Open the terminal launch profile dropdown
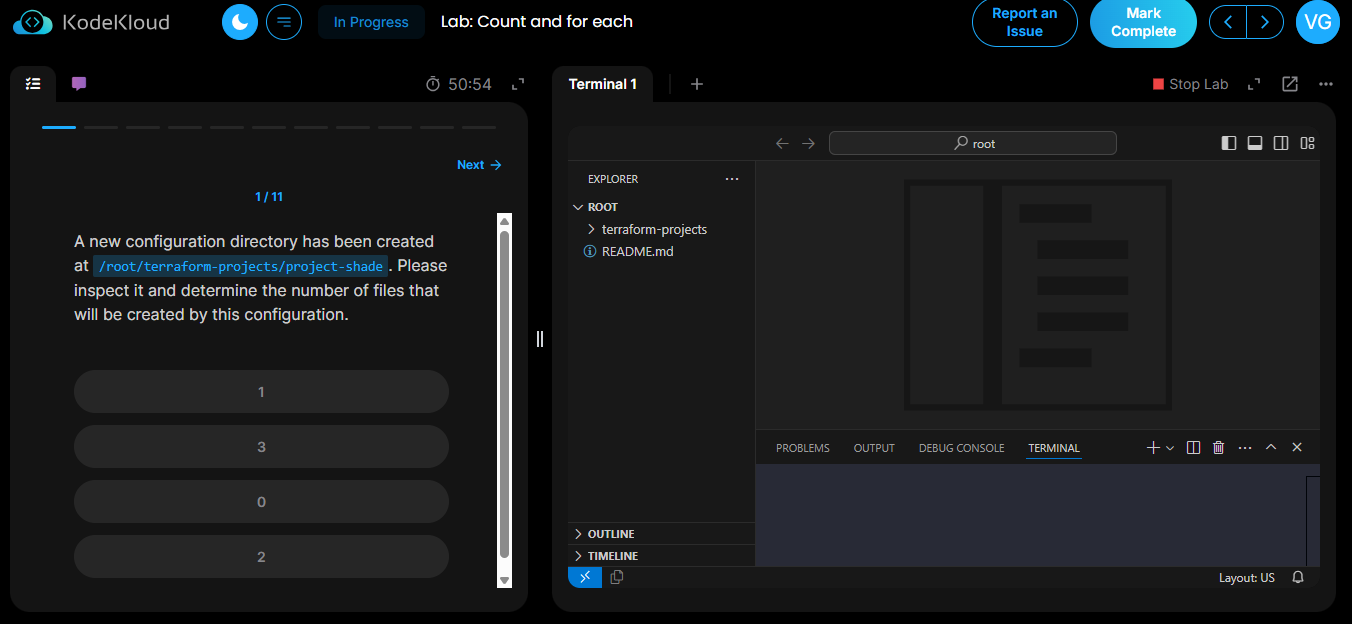This screenshot has width=1352, height=624. click(1170, 448)
